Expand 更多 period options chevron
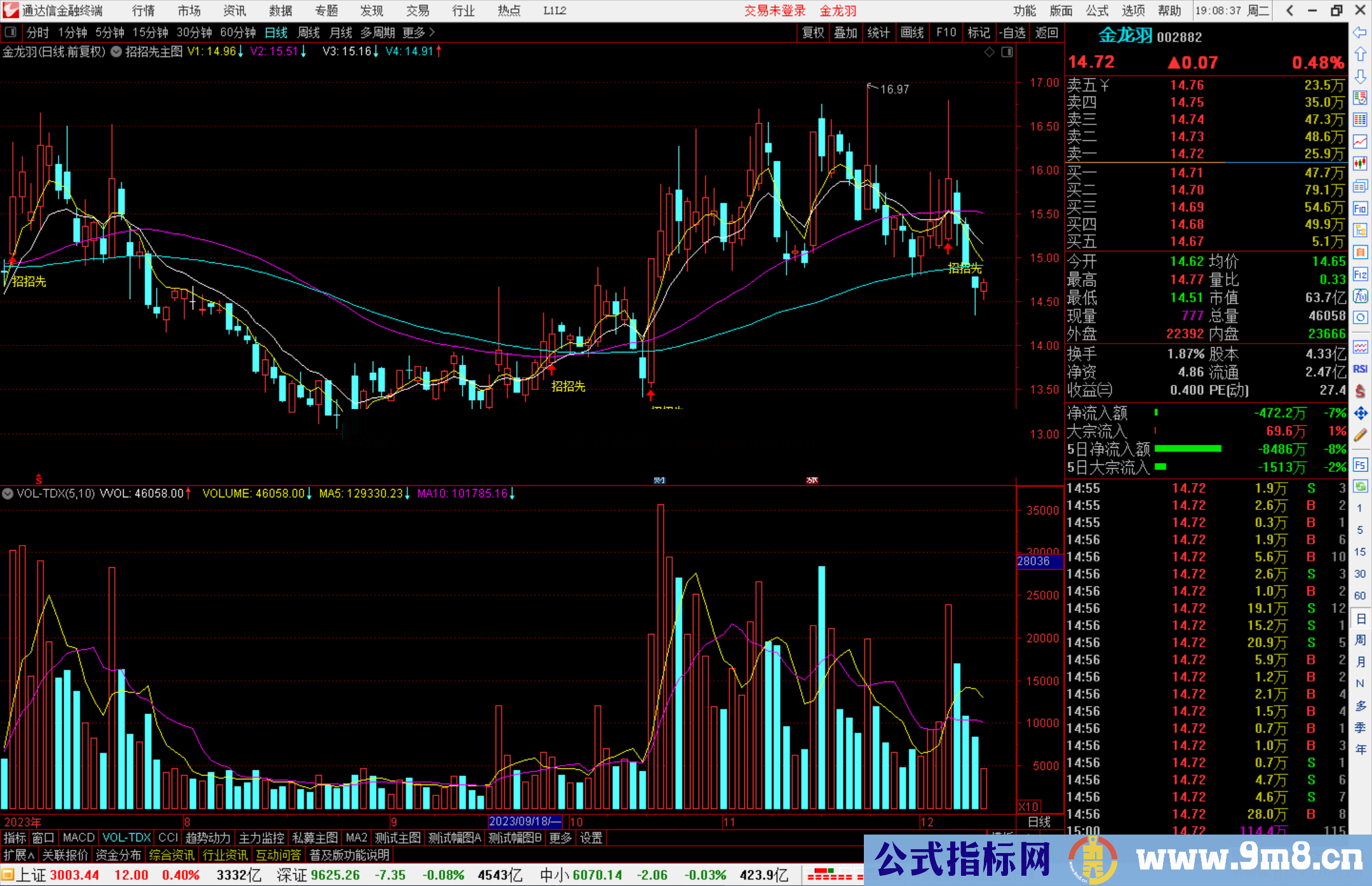1372x886 pixels. tap(433, 32)
